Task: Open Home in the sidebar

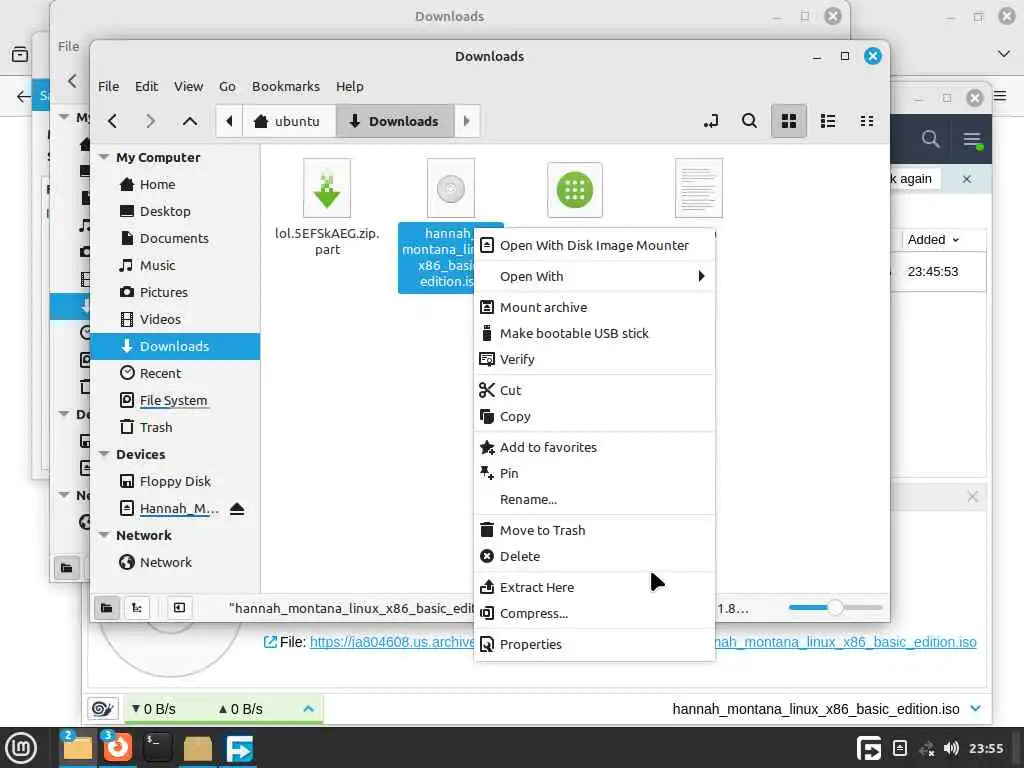Action: click(175, 185)
